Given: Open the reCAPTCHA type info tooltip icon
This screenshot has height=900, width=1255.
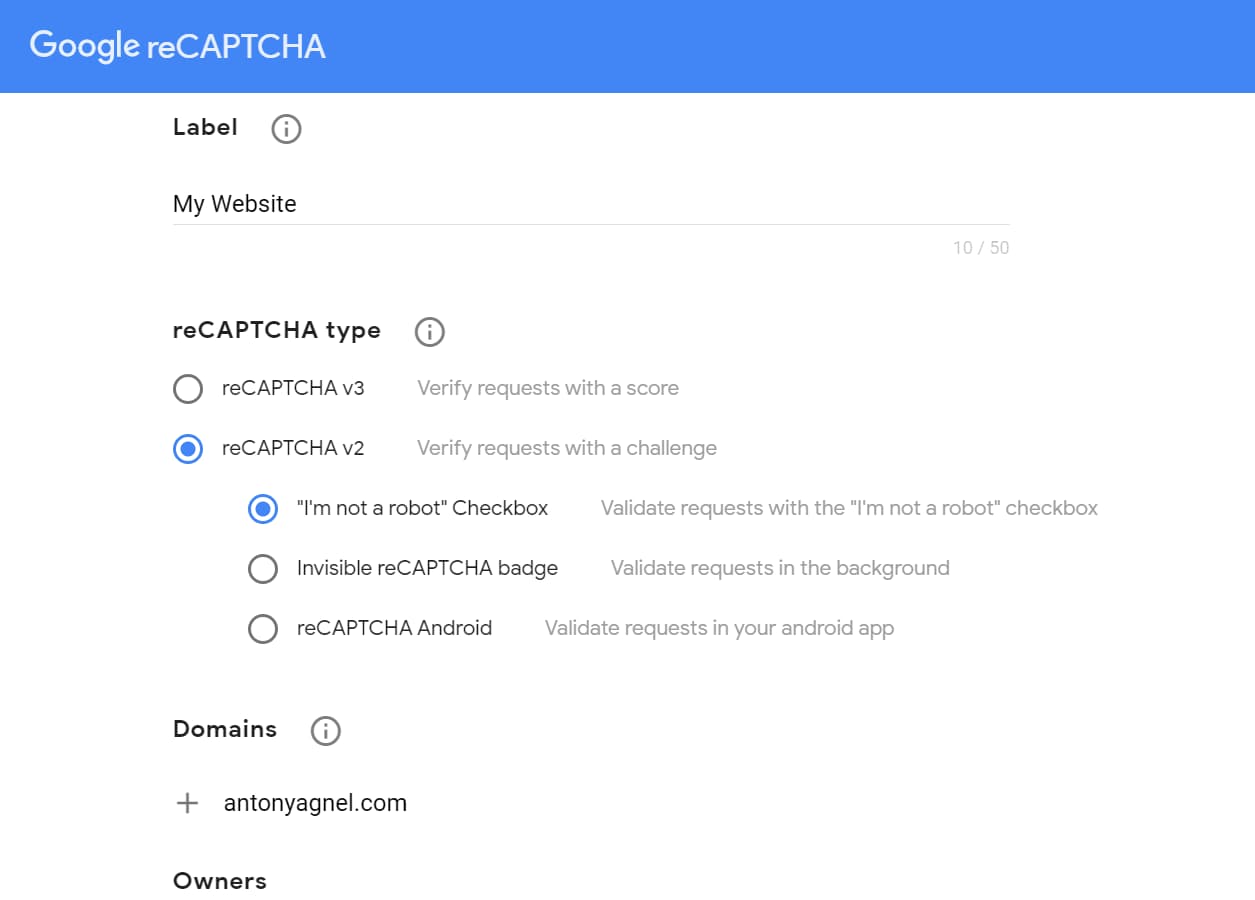Looking at the screenshot, I should pyautogui.click(x=429, y=331).
